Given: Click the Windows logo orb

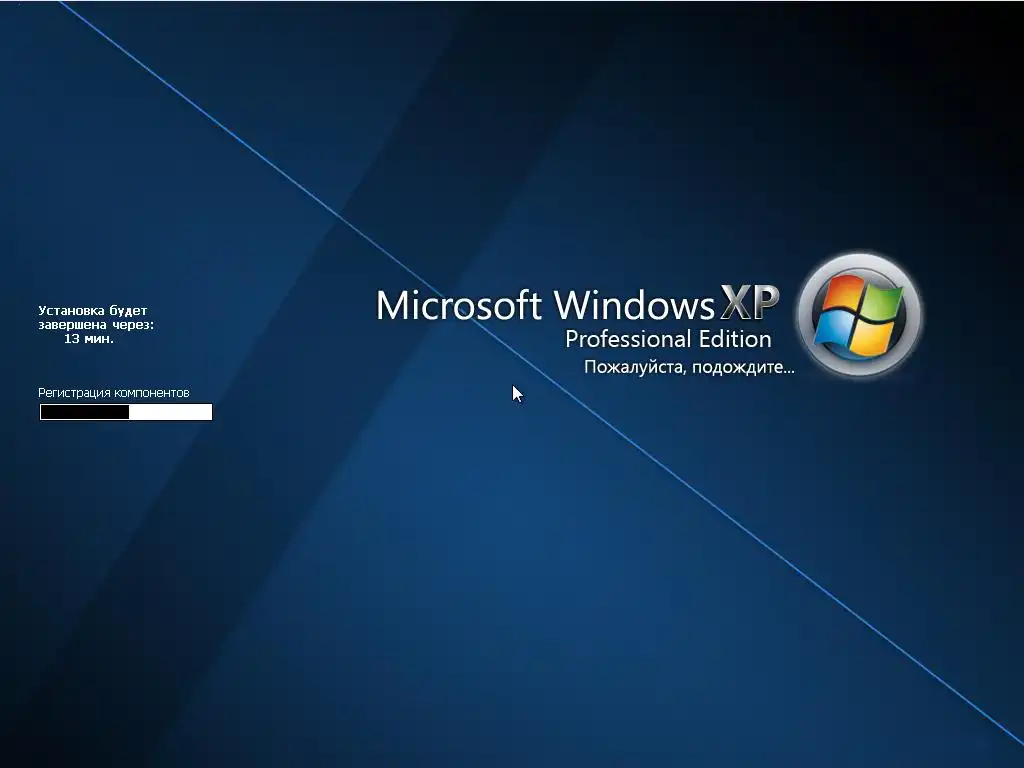Looking at the screenshot, I should (x=859, y=315).
